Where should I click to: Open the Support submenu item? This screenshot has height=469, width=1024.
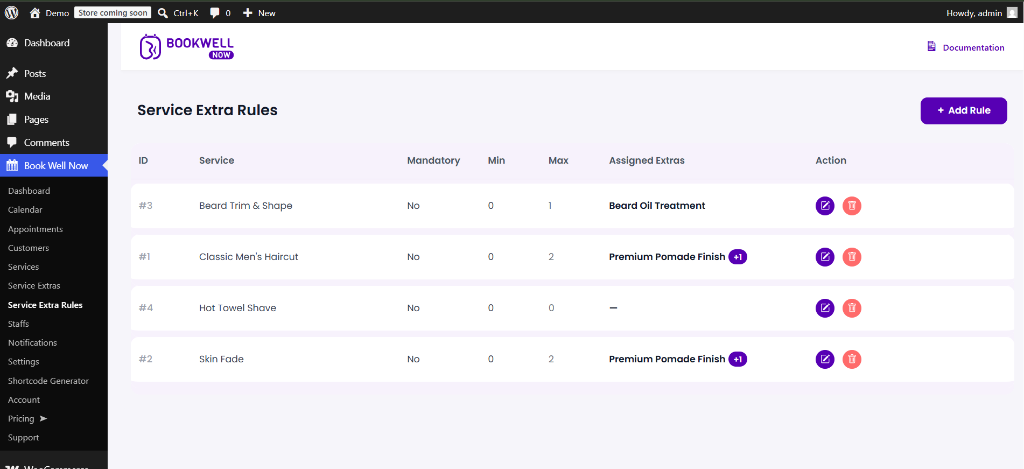coord(23,438)
